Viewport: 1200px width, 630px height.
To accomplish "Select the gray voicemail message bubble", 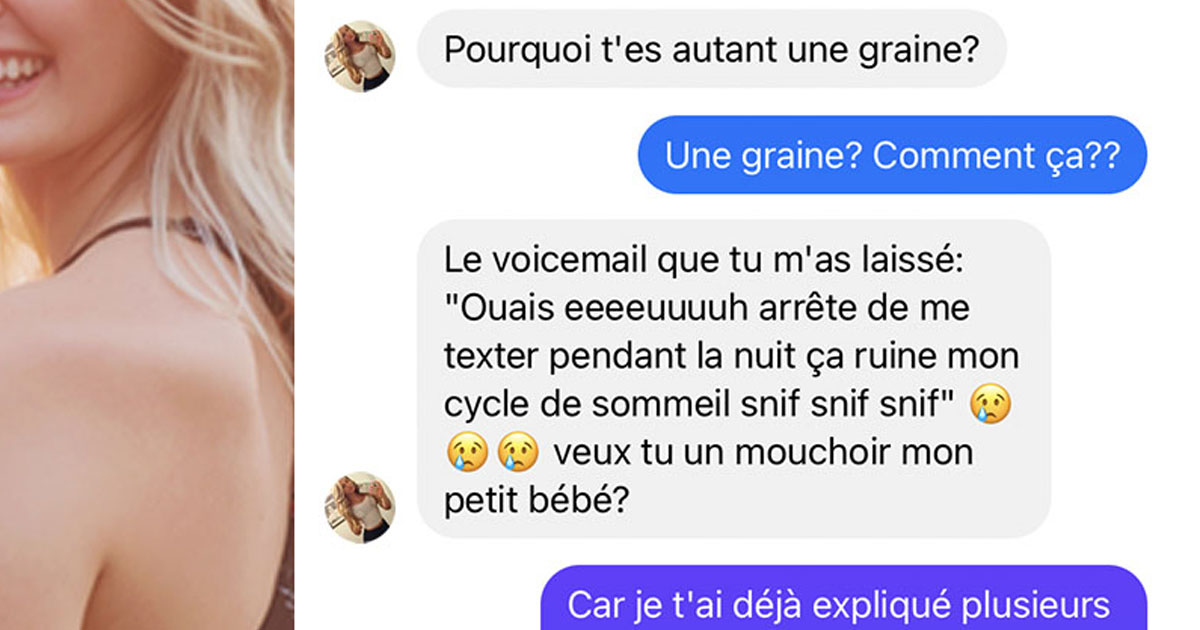I will [733, 380].
